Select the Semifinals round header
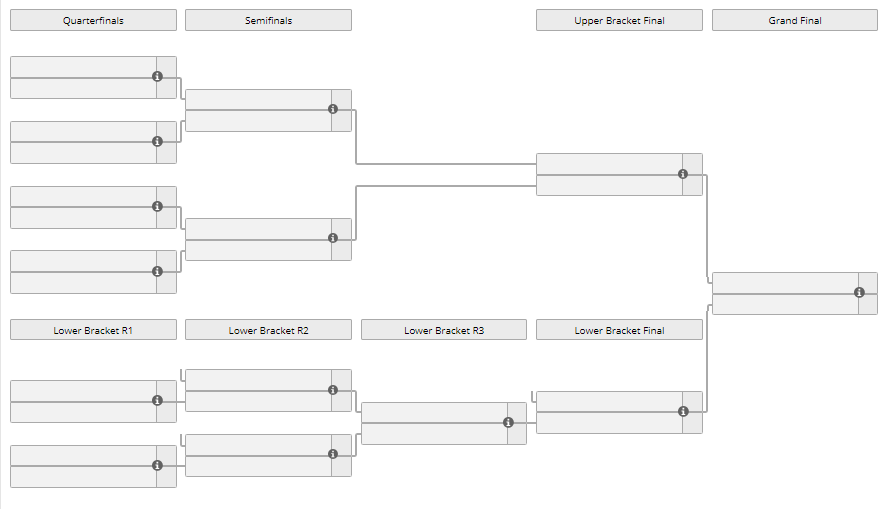Image resolution: width=882 pixels, height=509 pixels. [268, 20]
